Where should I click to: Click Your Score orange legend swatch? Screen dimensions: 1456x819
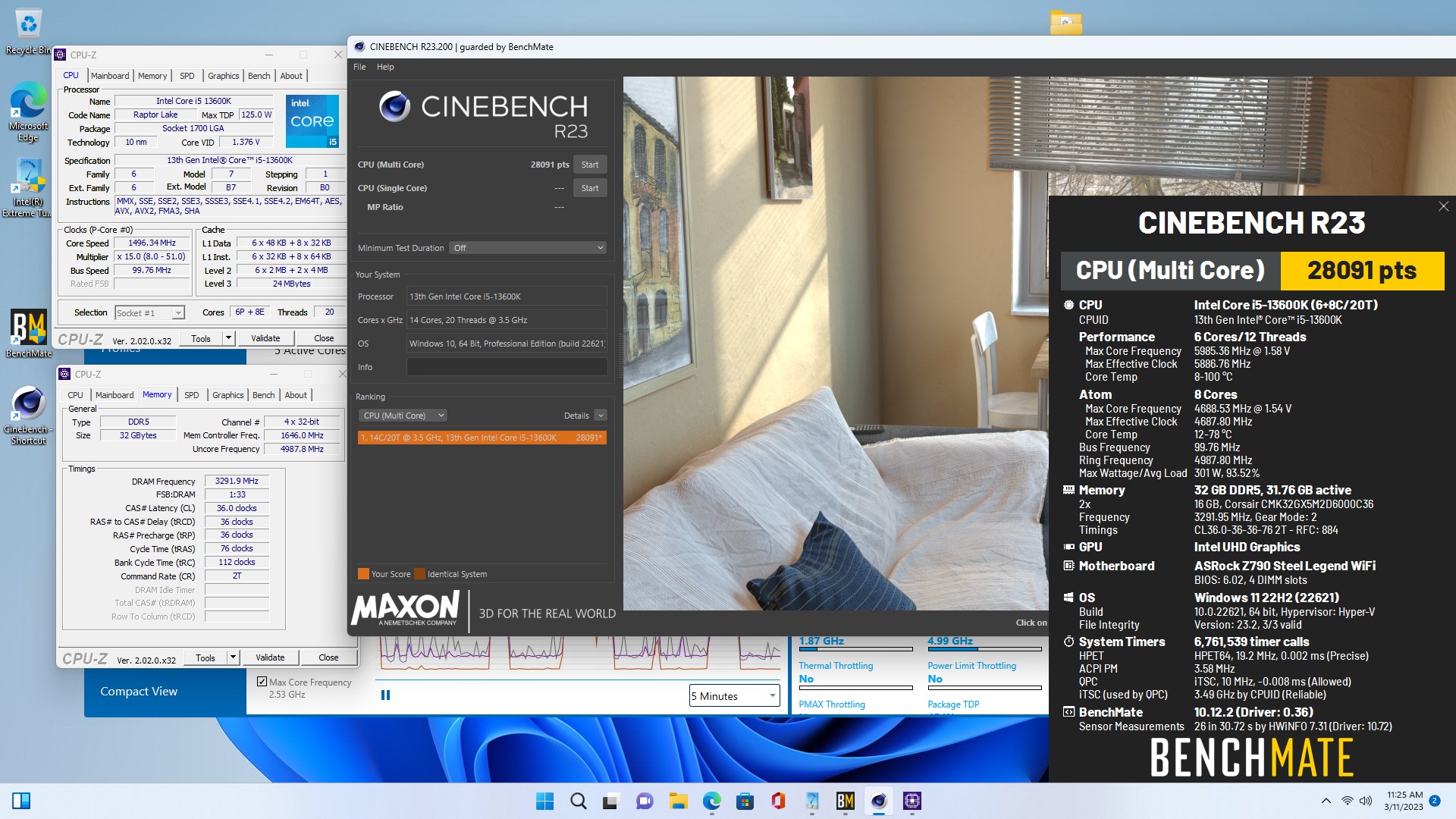[x=363, y=574]
